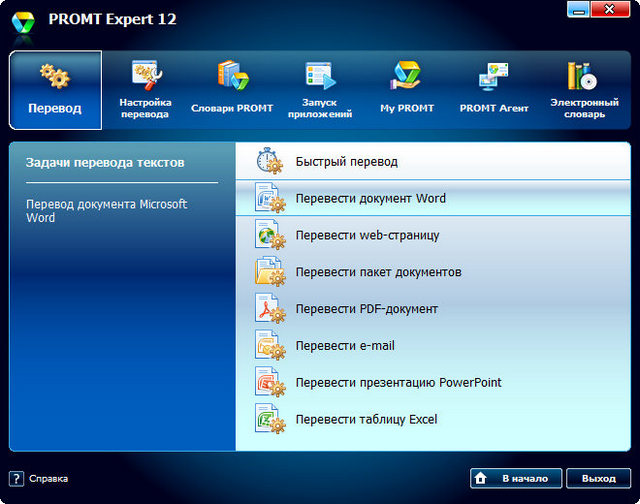This screenshot has width=640, height=504.
Task: Click the Quick Translate stopwatch icon
Action: (x=269, y=161)
